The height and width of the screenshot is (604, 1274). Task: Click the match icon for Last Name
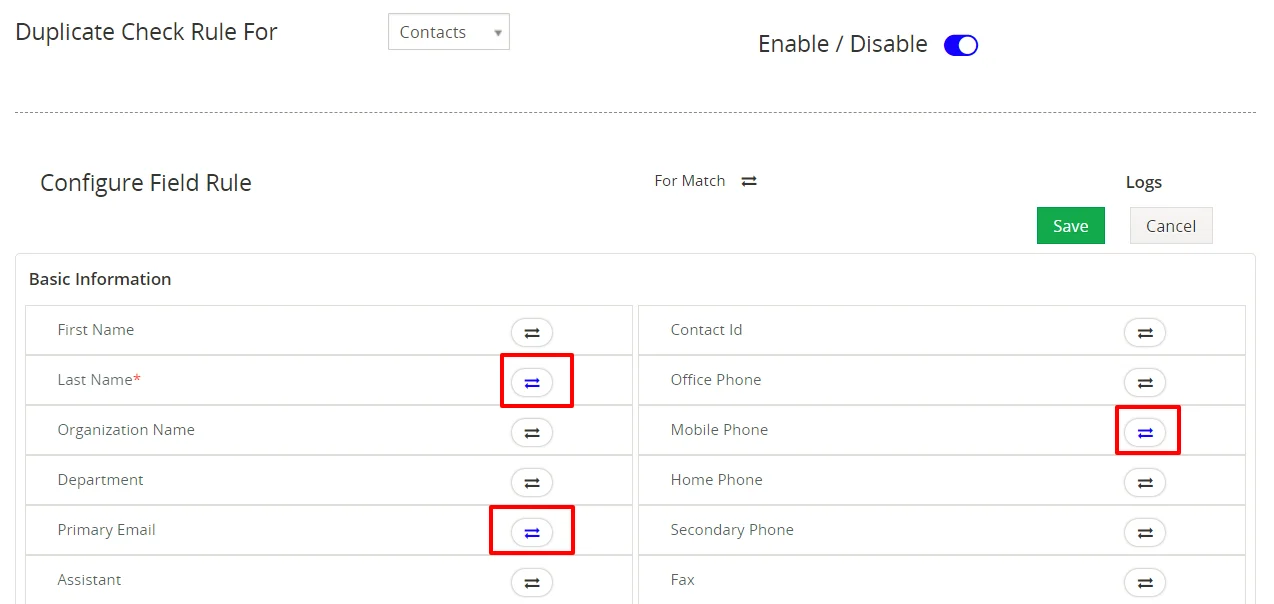532,382
